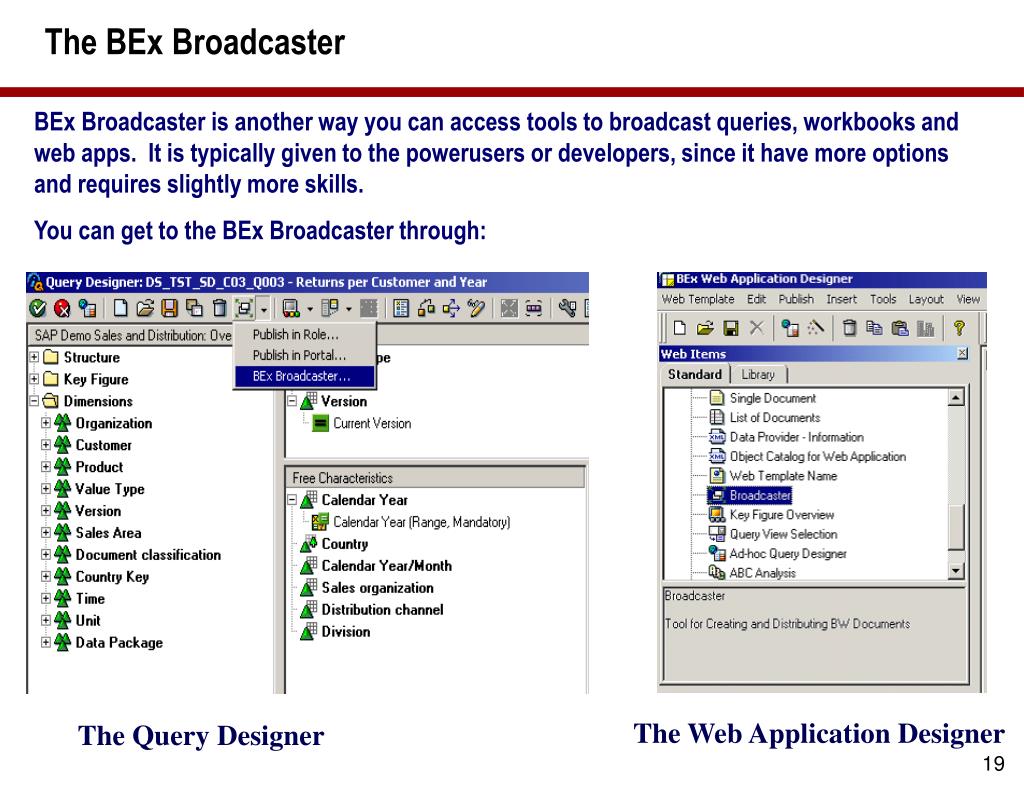Select Distribution channel characteristic
This screenshot has height=789, width=1024.
tap(383, 609)
